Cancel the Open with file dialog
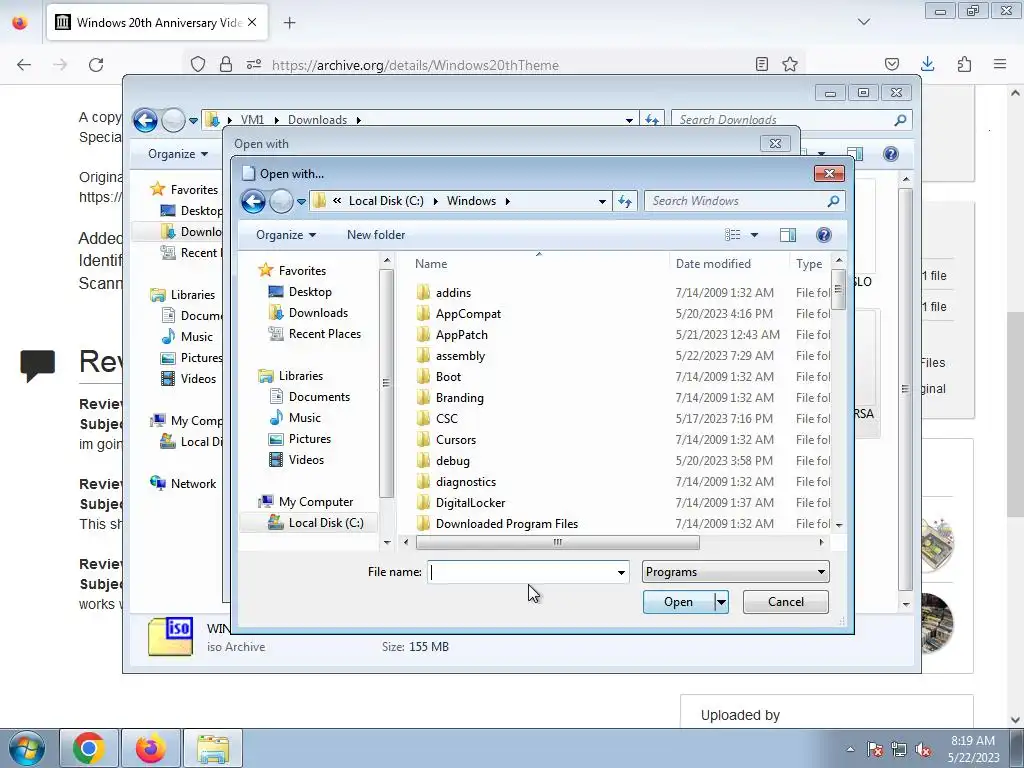The width and height of the screenshot is (1024, 768). 786,602
